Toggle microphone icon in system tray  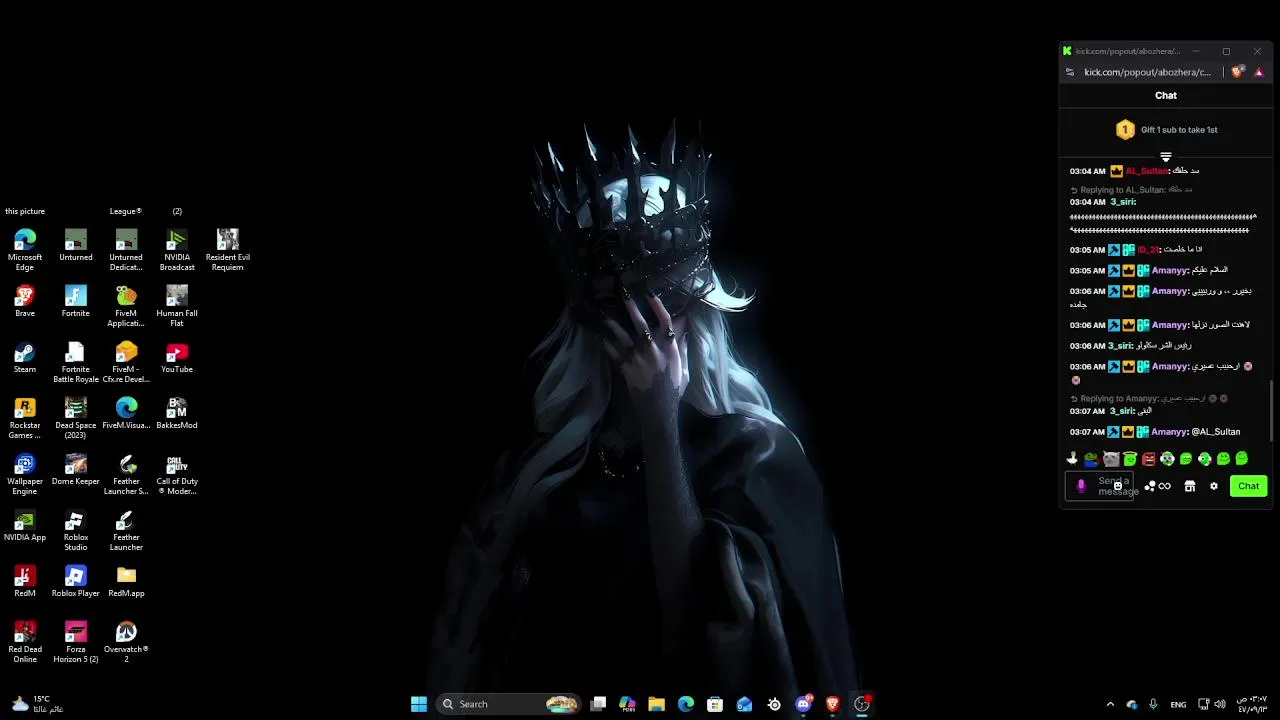coord(1153,704)
